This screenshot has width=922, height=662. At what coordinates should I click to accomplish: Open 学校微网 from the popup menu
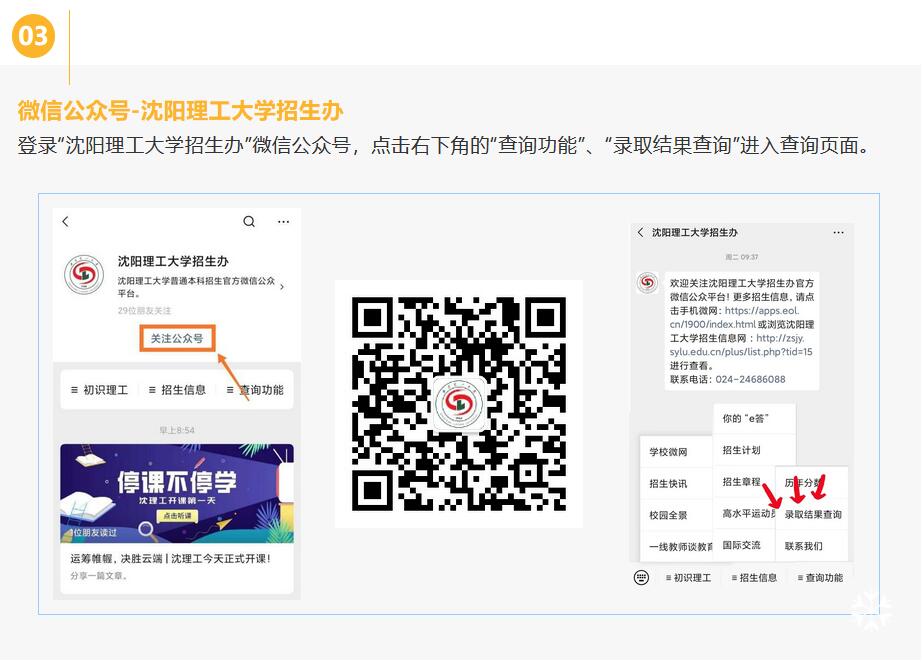click(x=676, y=452)
